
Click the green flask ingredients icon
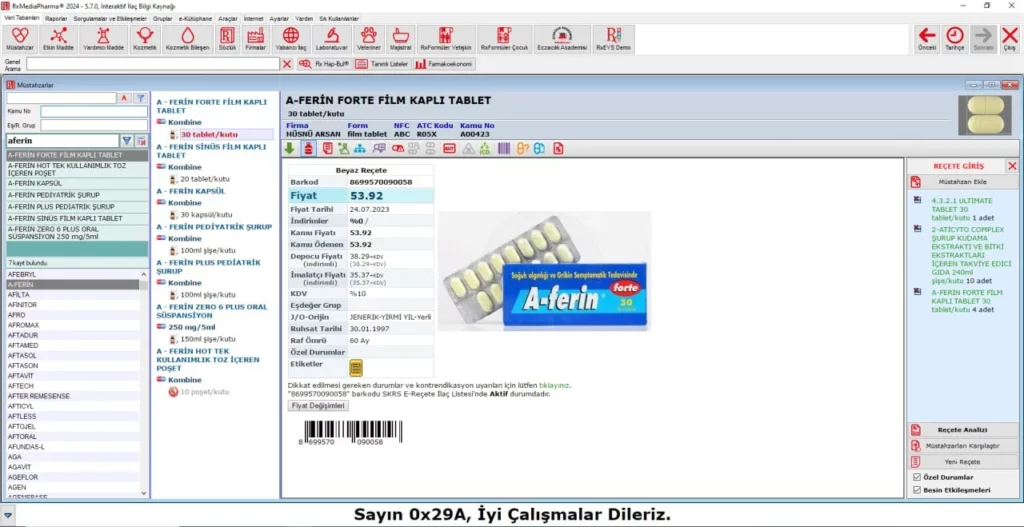(344, 149)
